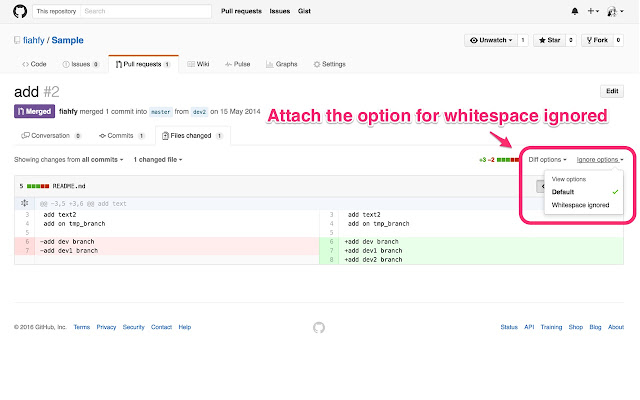Click the README.md file name
This screenshot has width=640, height=400.
pyautogui.click(x=69, y=186)
